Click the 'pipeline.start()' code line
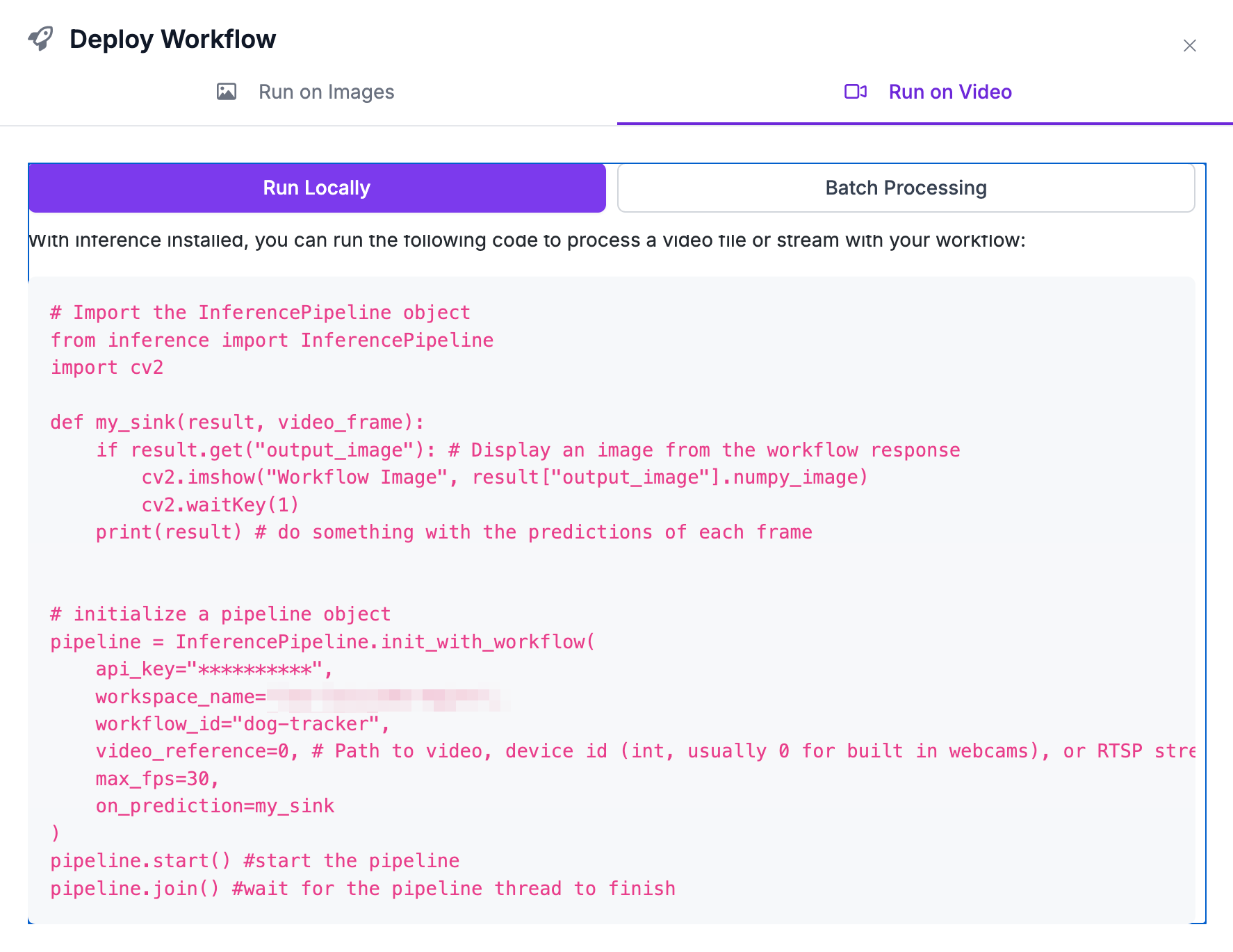 click(x=254, y=861)
